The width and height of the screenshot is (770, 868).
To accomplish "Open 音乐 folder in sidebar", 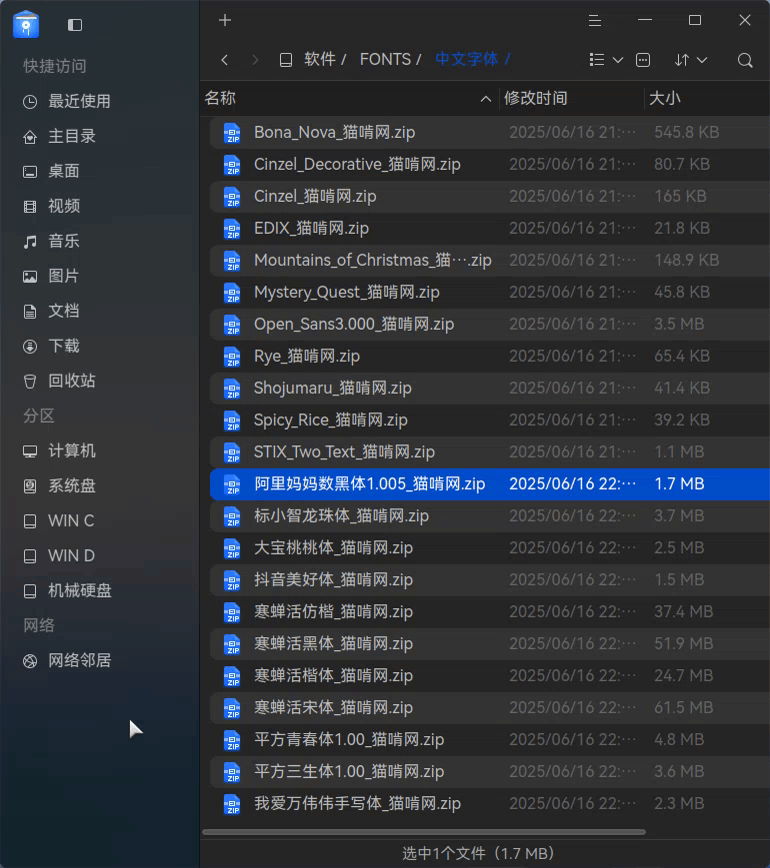I will click(x=64, y=241).
